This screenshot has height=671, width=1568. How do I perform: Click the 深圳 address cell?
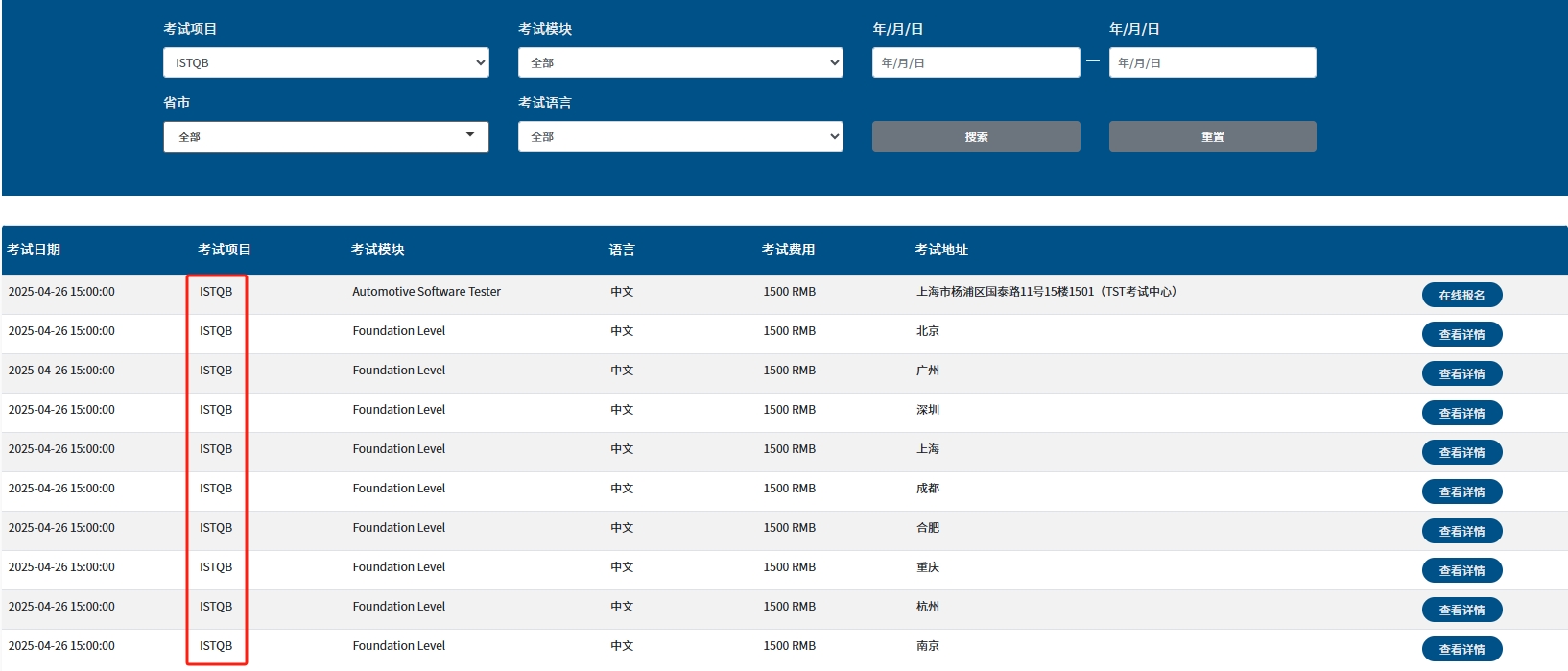pos(928,410)
